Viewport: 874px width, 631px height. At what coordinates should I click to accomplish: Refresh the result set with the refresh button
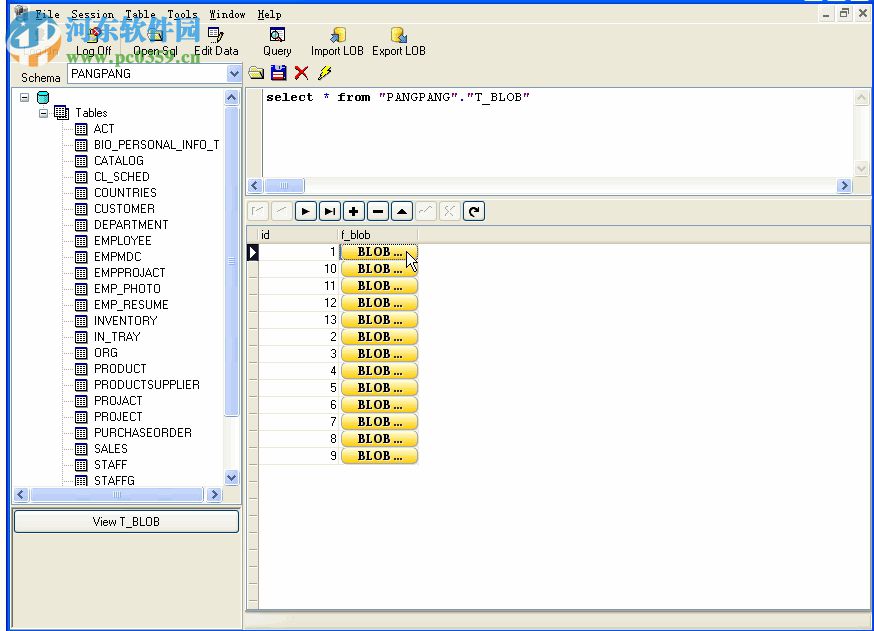point(473,211)
